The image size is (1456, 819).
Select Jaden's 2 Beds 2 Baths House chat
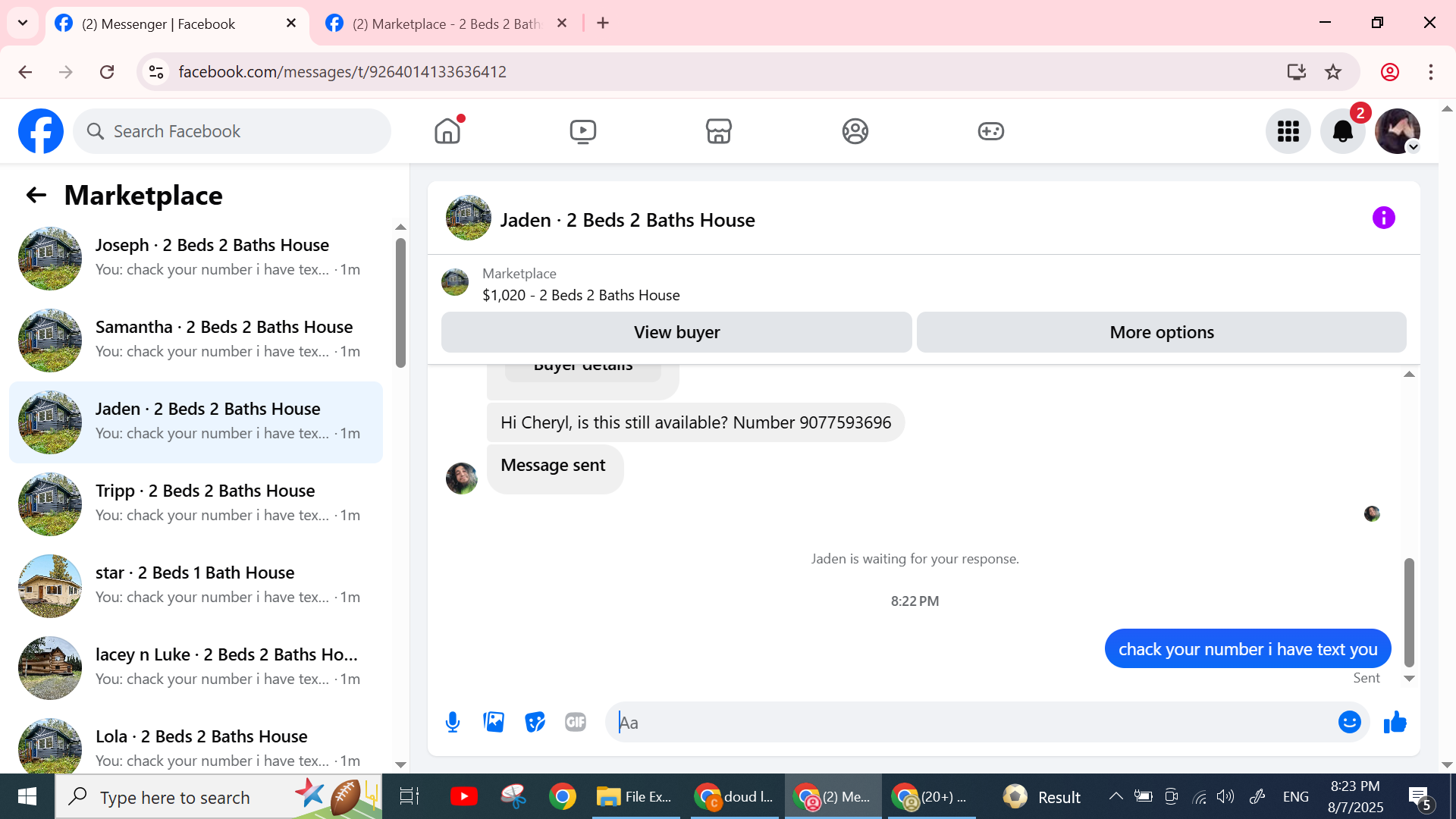tap(196, 422)
